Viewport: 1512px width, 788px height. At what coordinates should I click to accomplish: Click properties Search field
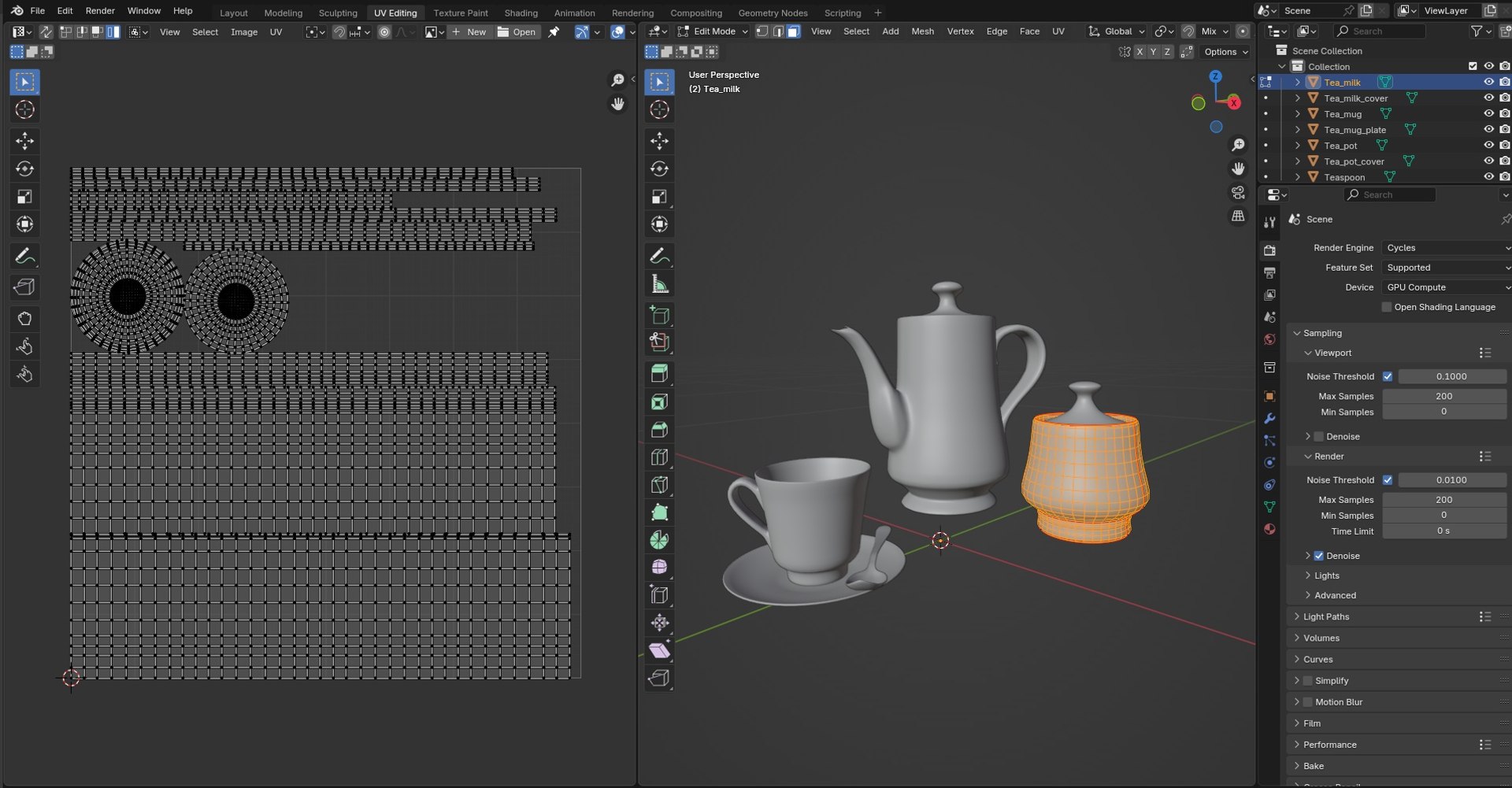click(1390, 195)
